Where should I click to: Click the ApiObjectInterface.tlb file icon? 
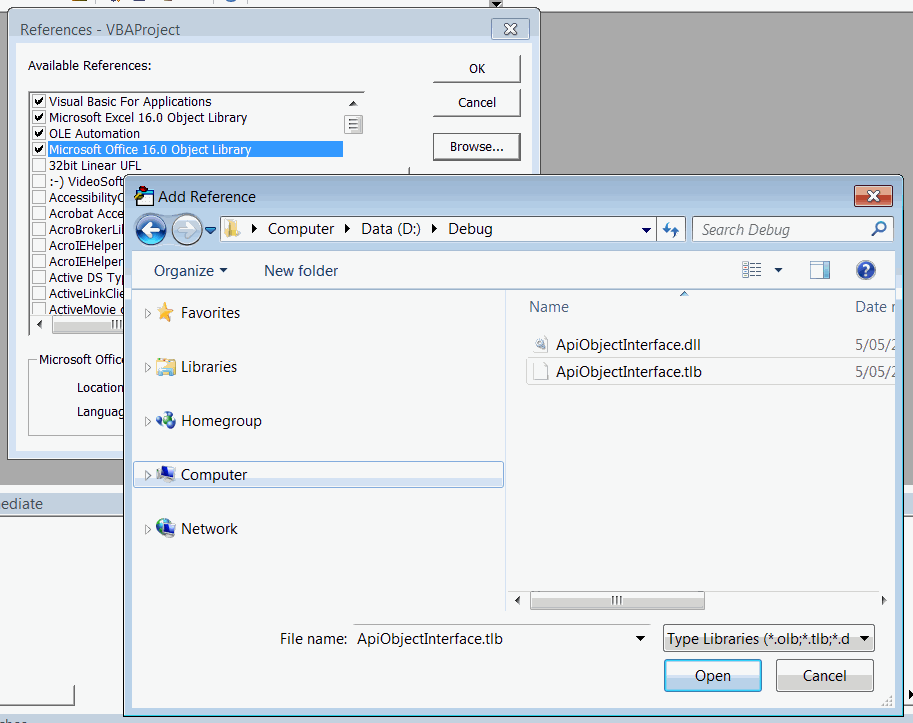tap(540, 371)
